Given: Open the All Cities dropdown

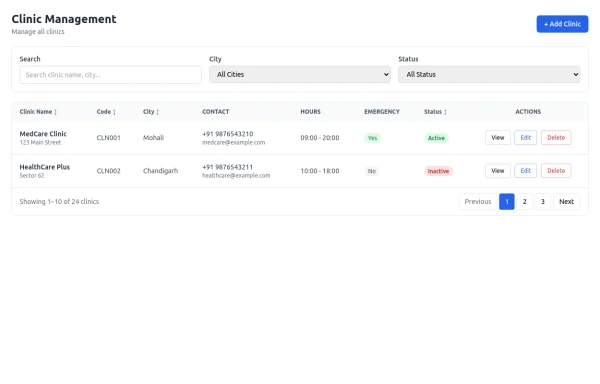Looking at the screenshot, I should (x=300, y=74).
